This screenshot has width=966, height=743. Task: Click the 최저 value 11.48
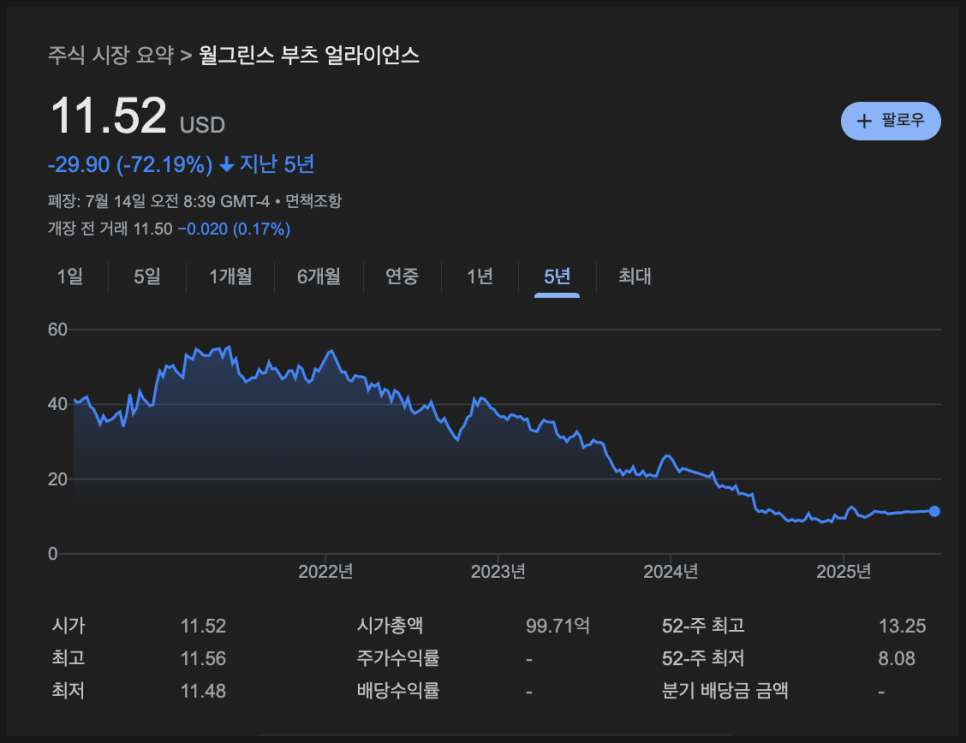click(203, 691)
